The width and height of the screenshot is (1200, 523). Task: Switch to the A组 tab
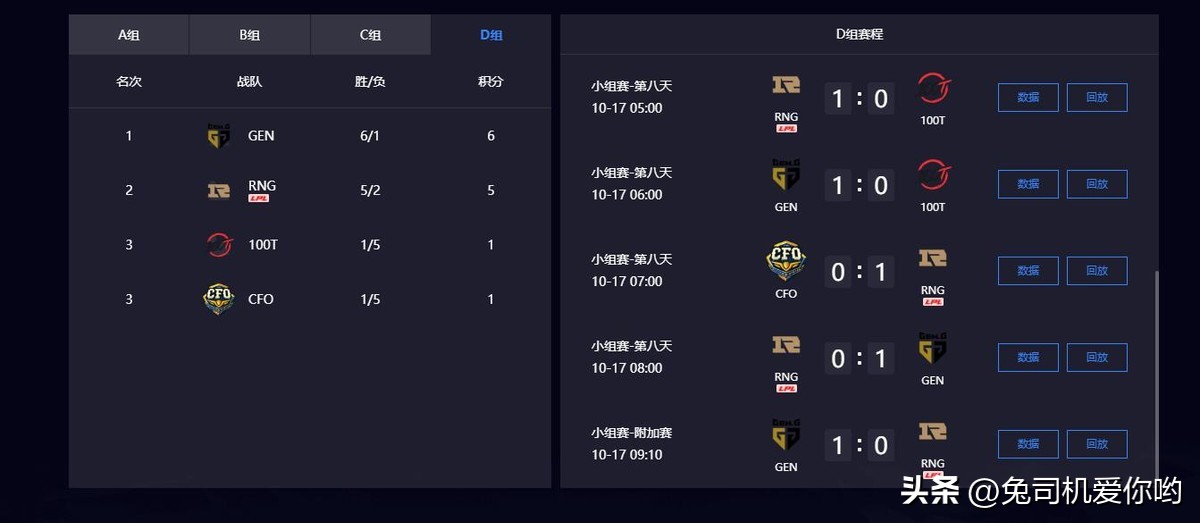pos(129,35)
